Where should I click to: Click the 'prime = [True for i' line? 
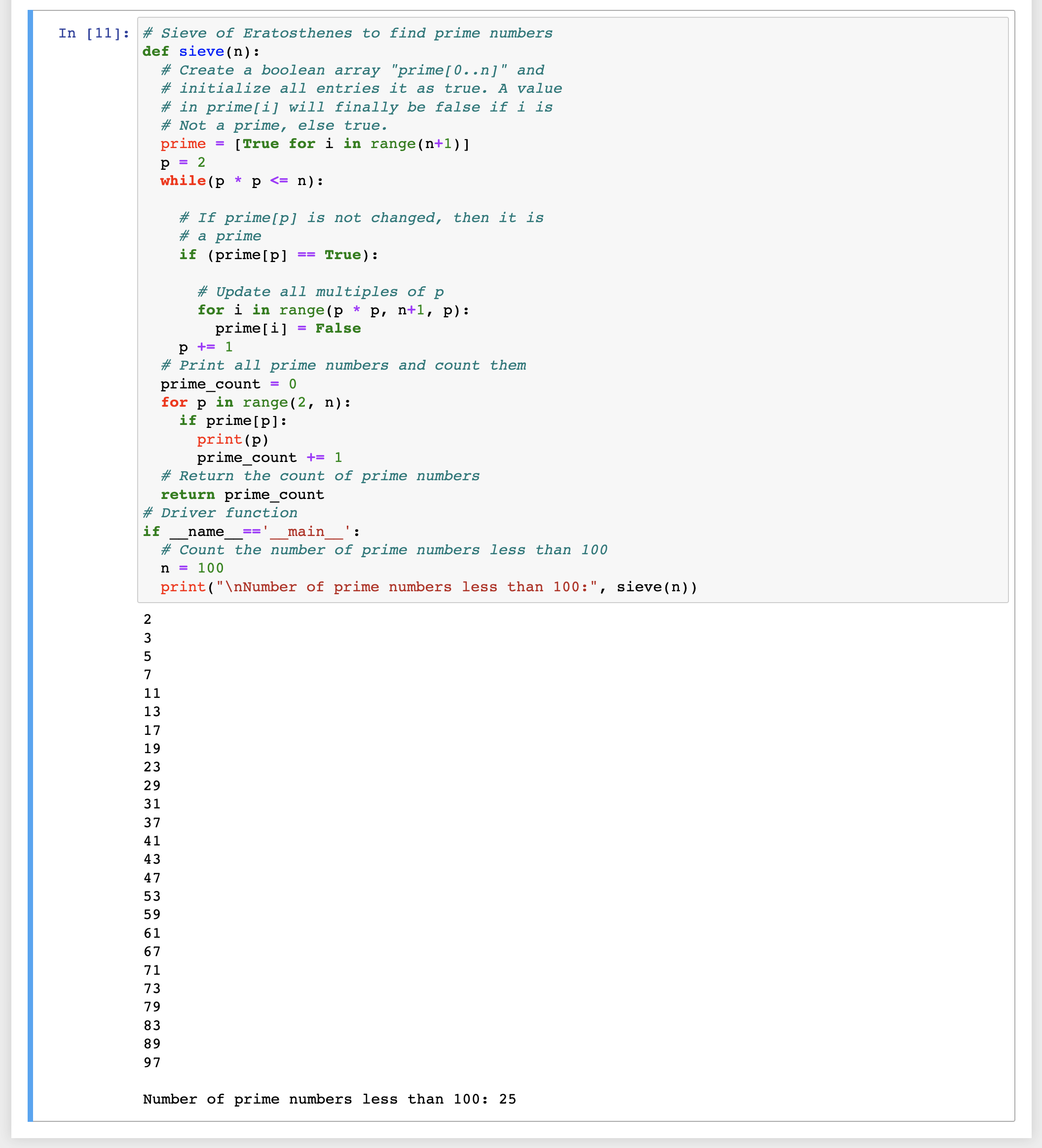[x=314, y=144]
